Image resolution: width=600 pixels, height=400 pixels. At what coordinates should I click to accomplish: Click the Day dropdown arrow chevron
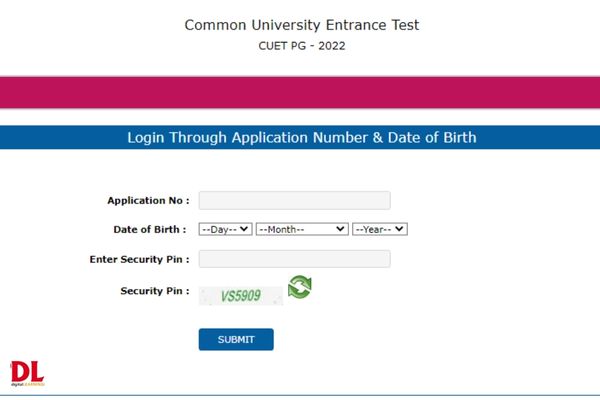pos(244,229)
